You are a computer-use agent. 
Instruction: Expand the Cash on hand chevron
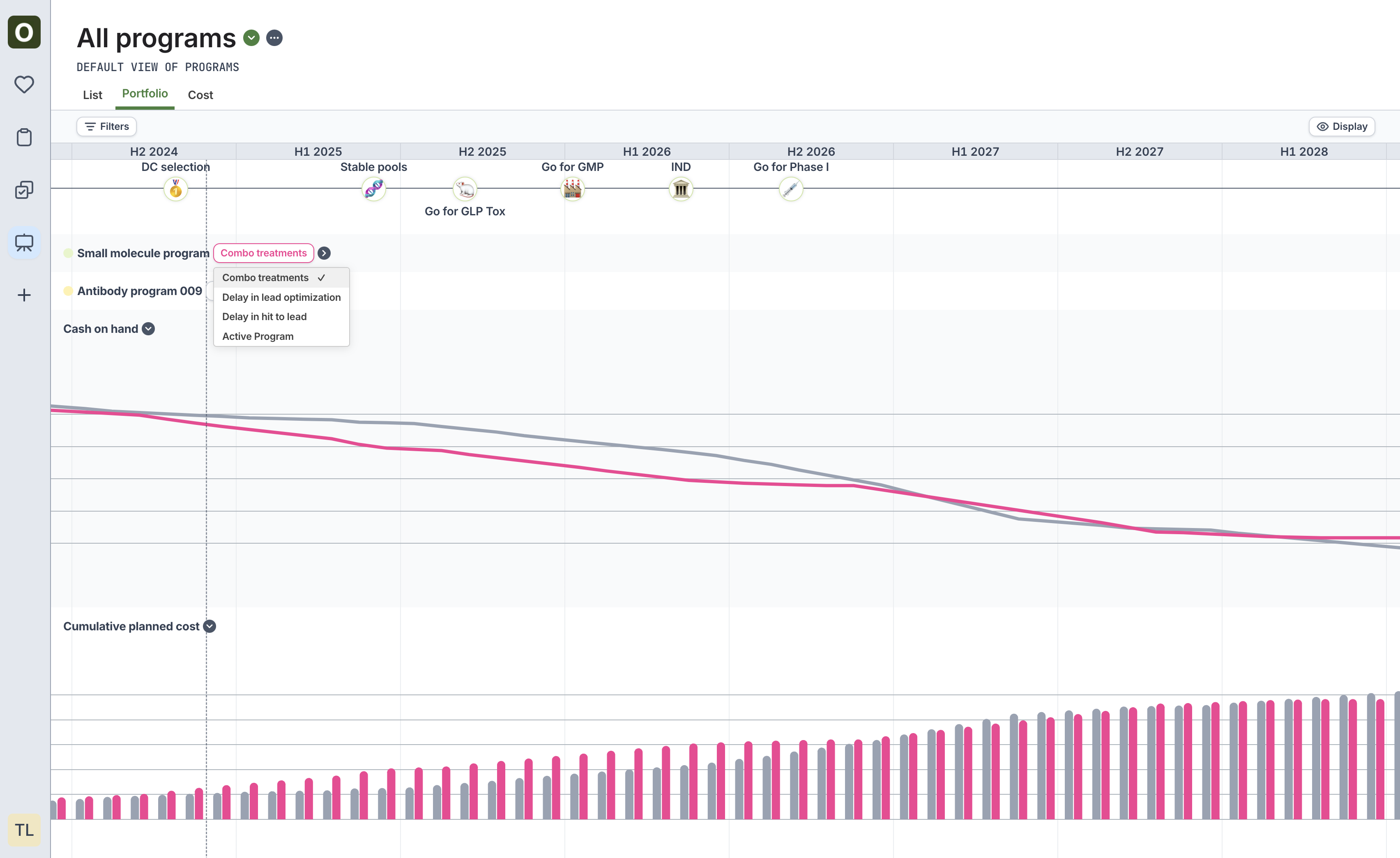(x=148, y=329)
